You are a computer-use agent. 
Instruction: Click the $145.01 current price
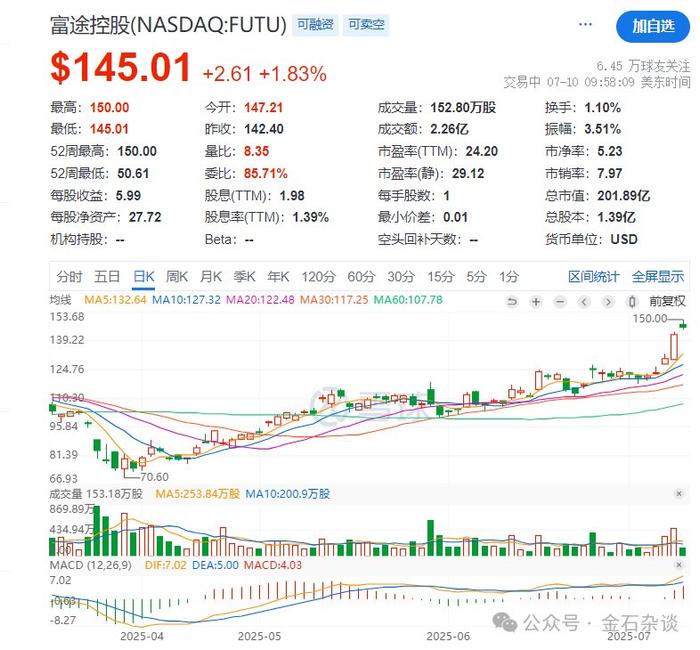tap(121, 68)
